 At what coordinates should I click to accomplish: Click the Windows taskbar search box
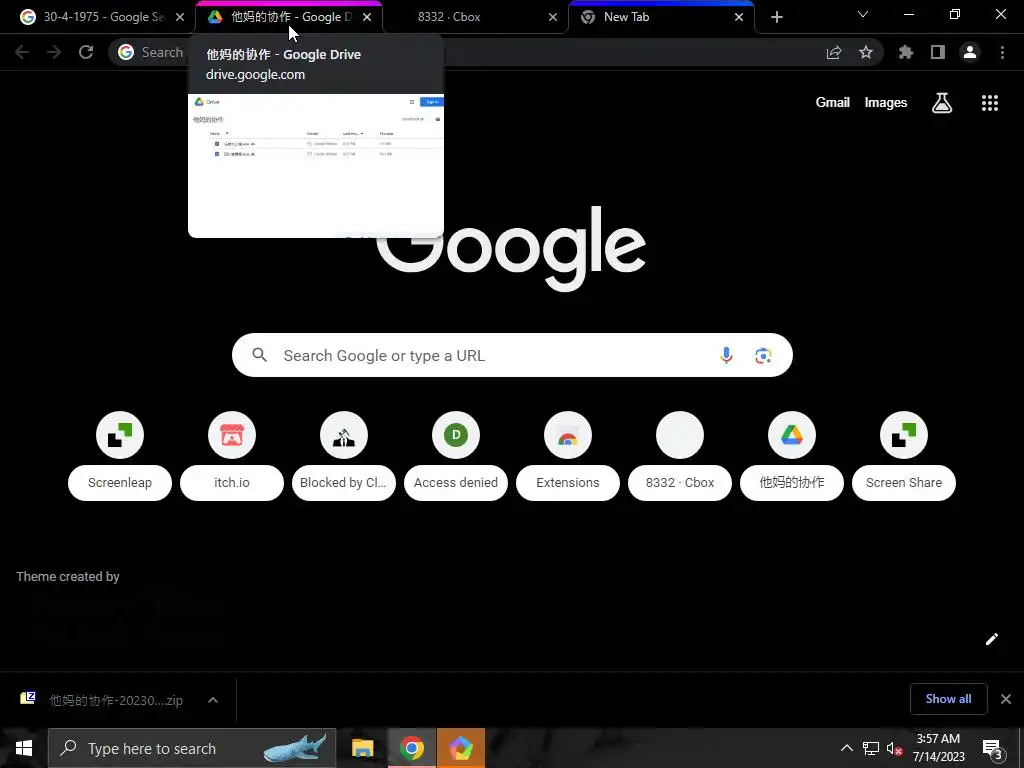click(x=192, y=748)
